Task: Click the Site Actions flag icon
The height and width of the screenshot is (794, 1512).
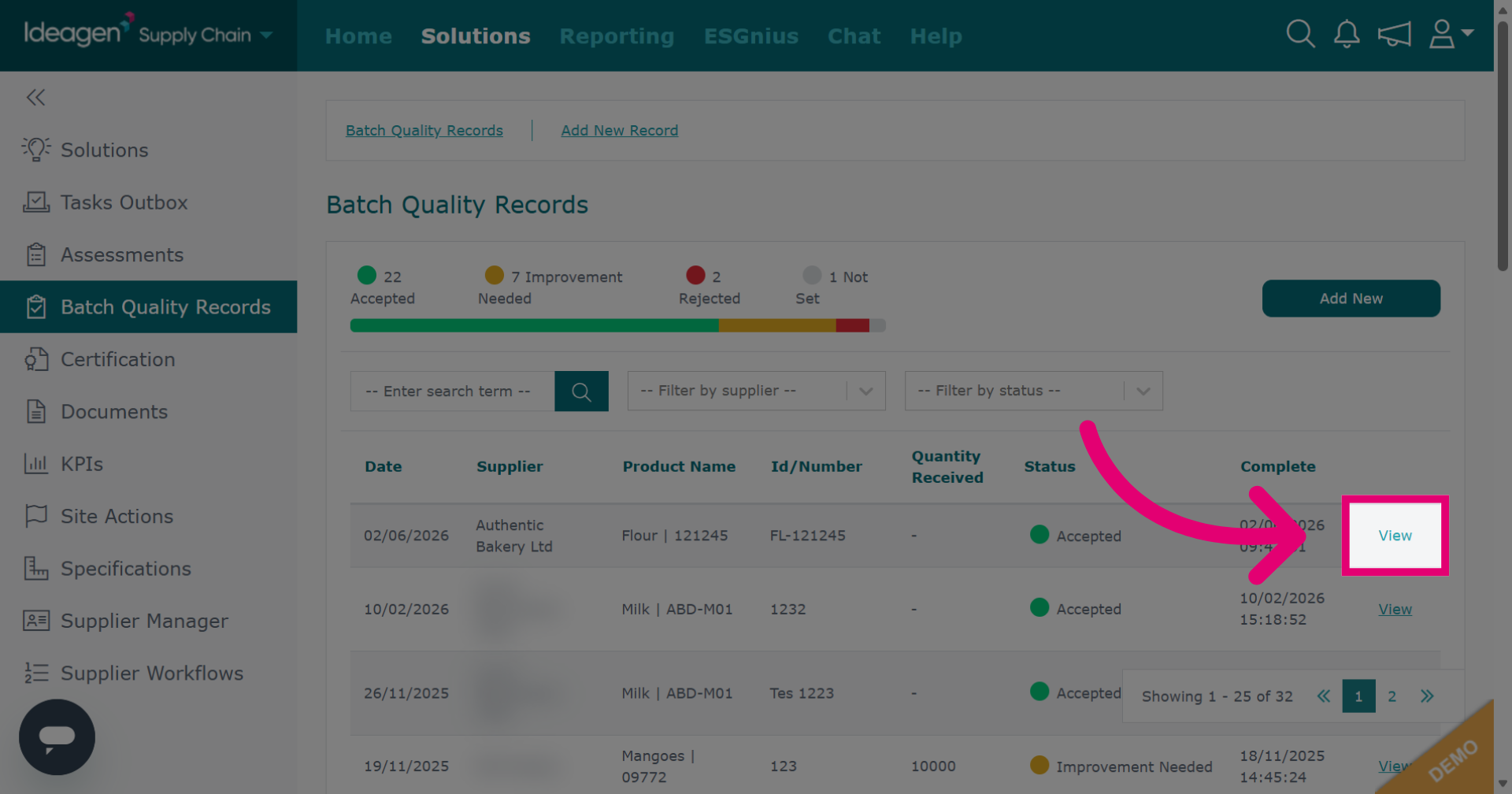Action: pos(36,516)
